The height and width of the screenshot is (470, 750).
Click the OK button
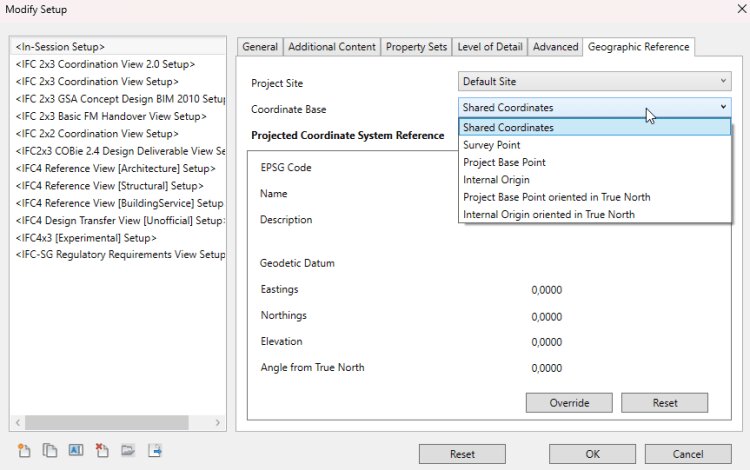pos(592,454)
